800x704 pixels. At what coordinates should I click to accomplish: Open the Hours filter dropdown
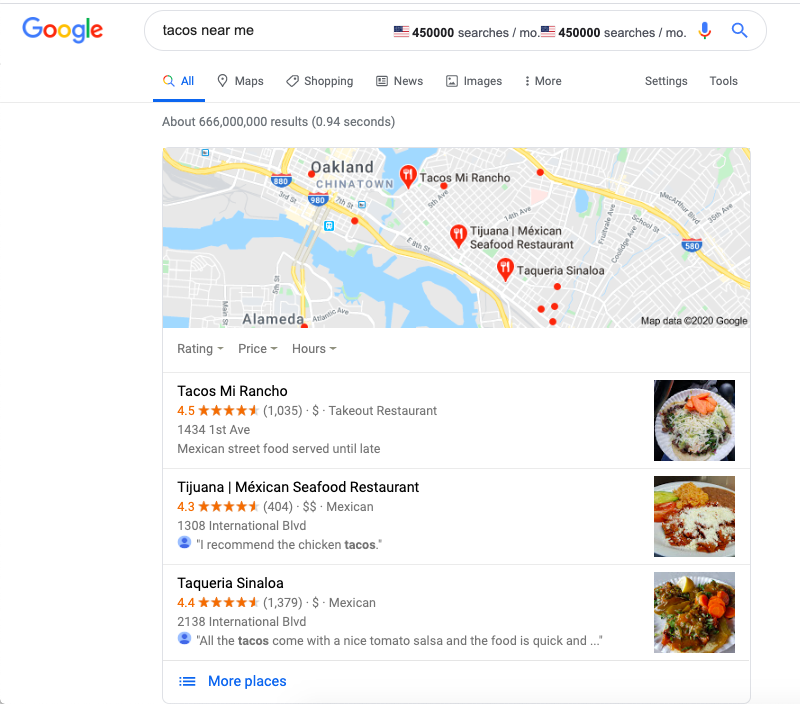click(314, 349)
